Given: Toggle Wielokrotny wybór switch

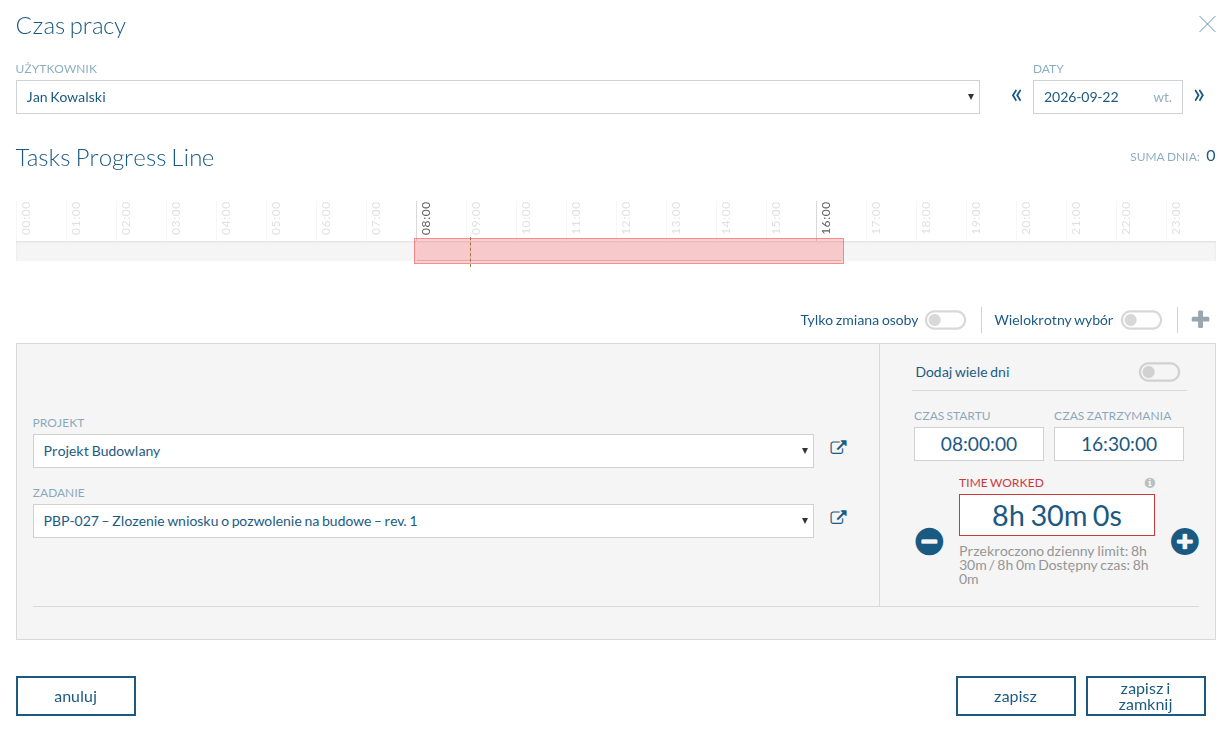Looking at the screenshot, I should (x=1141, y=321).
